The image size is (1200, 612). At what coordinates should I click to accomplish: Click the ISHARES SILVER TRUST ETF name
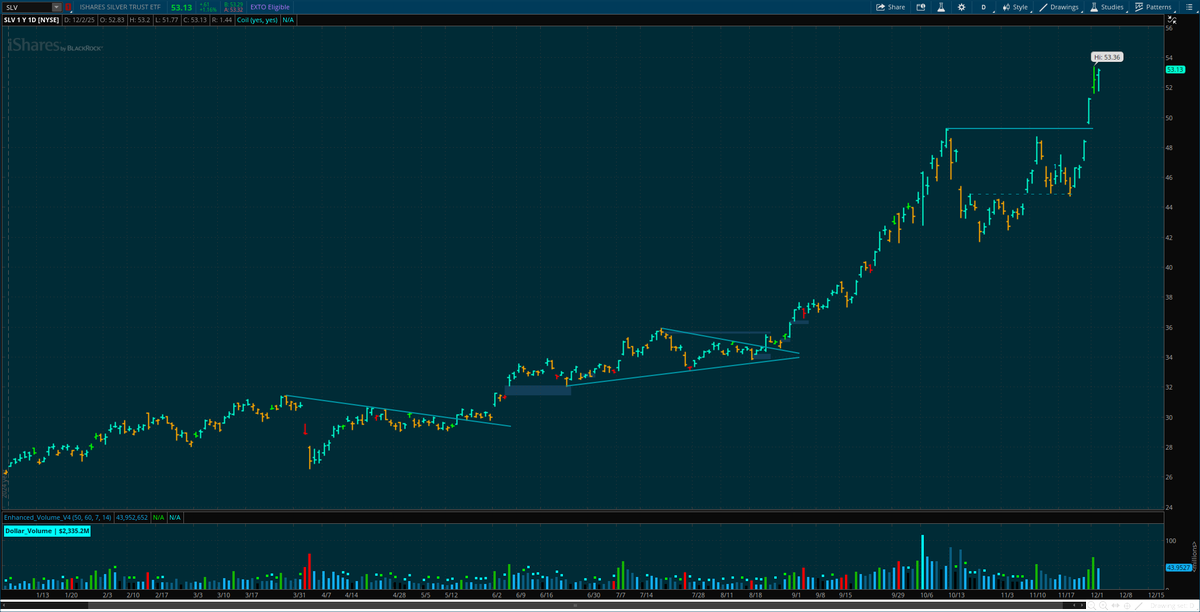(x=120, y=7)
